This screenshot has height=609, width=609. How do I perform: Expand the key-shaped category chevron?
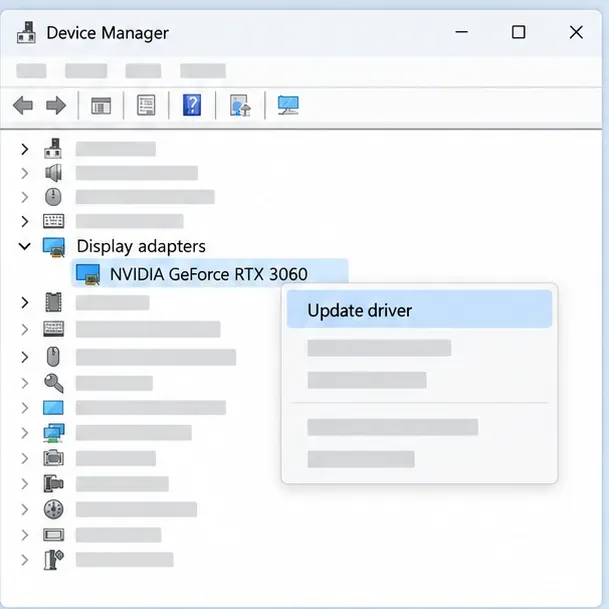(25, 383)
